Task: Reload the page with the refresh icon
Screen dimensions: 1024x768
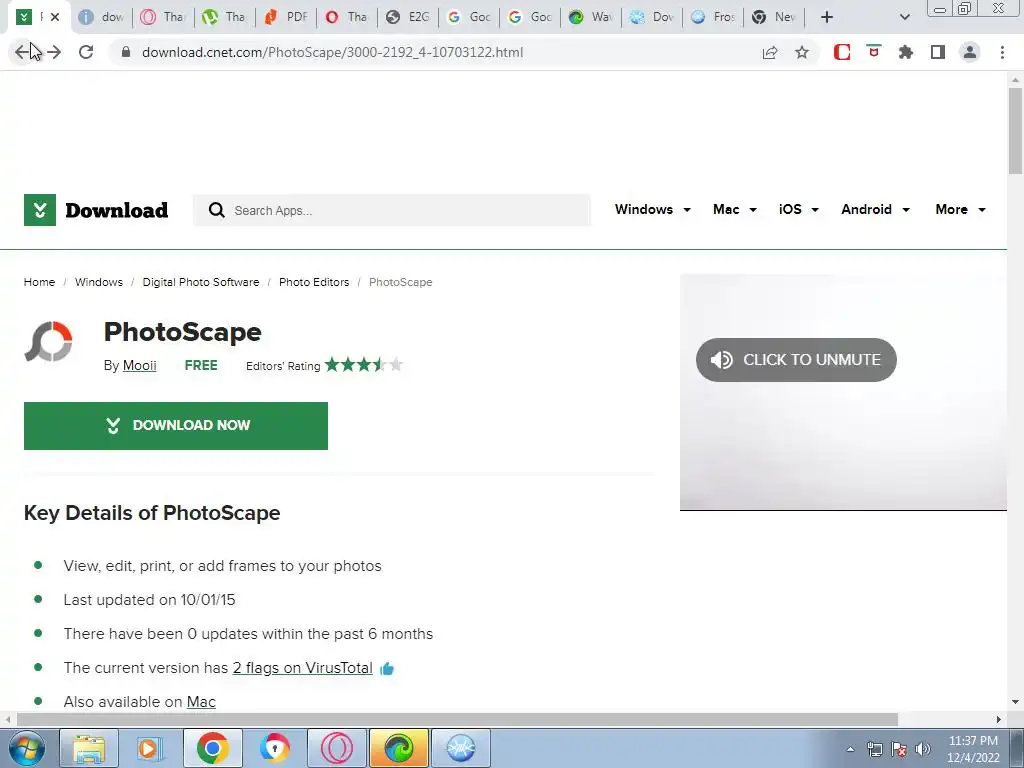Action: (x=86, y=52)
